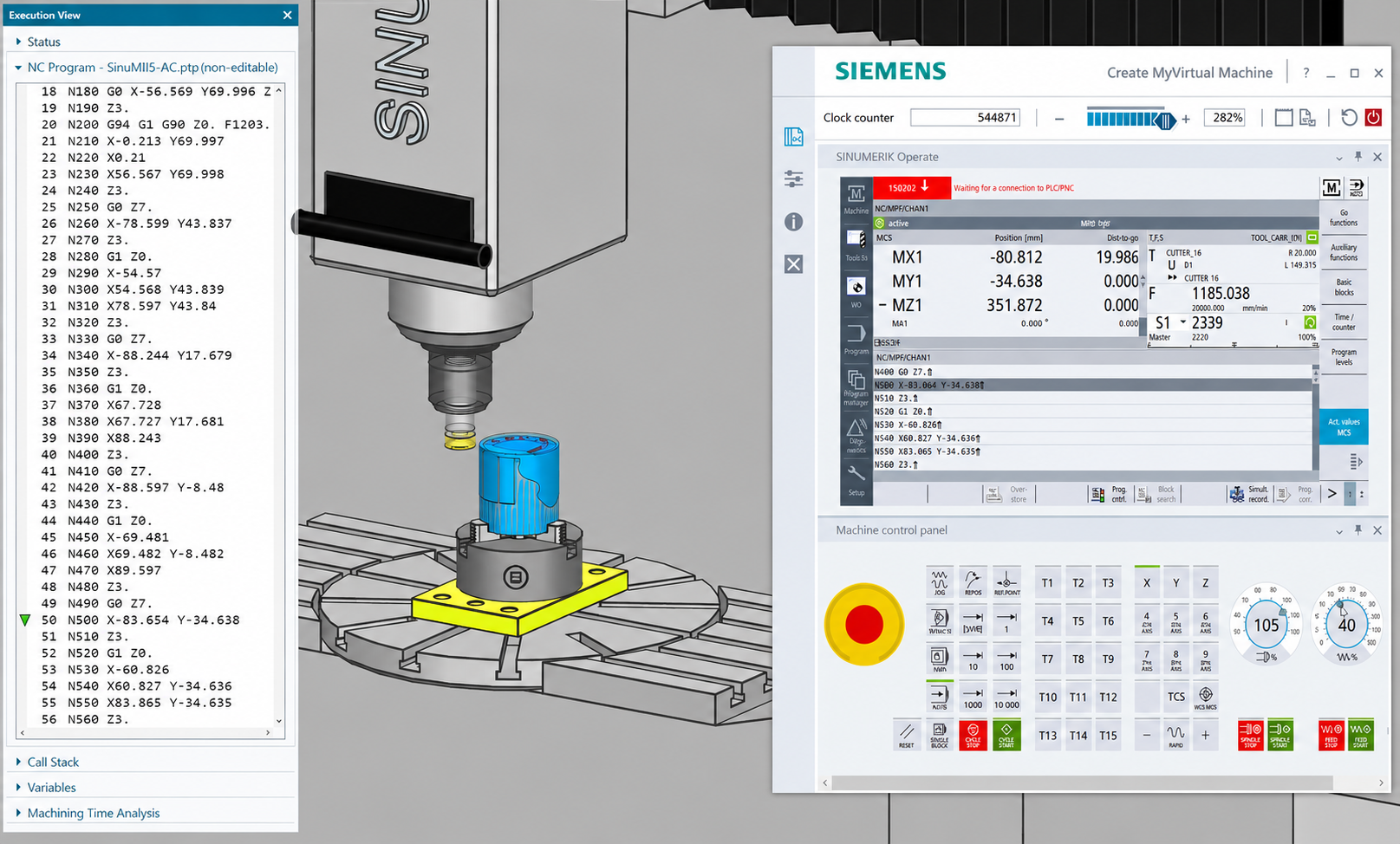Click the green Feed Start button
This screenshot has width=1400, height=844.
tap(1360, 735)
